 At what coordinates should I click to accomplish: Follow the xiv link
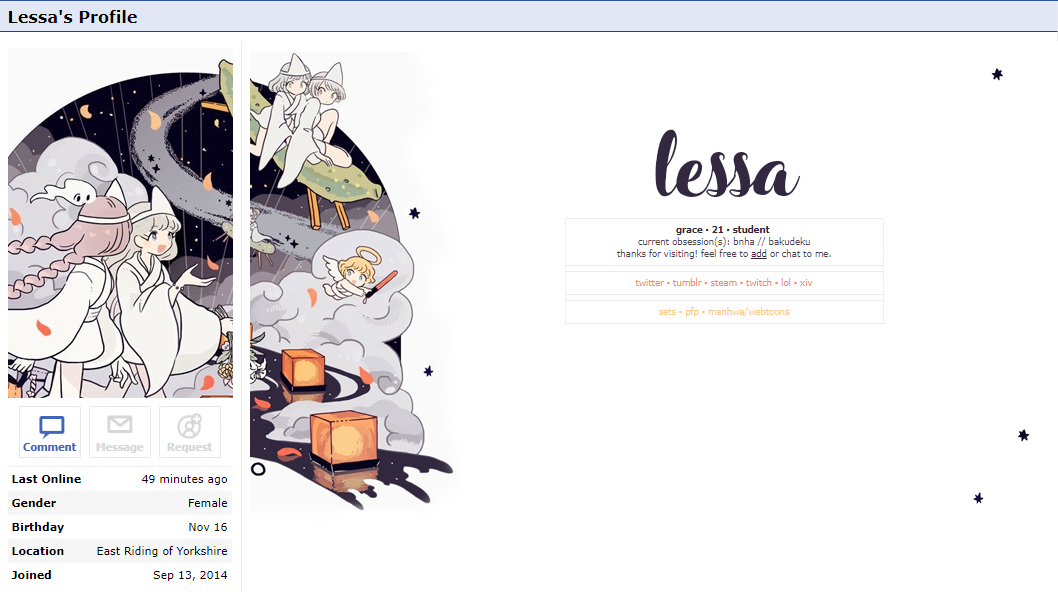[806, 283]
